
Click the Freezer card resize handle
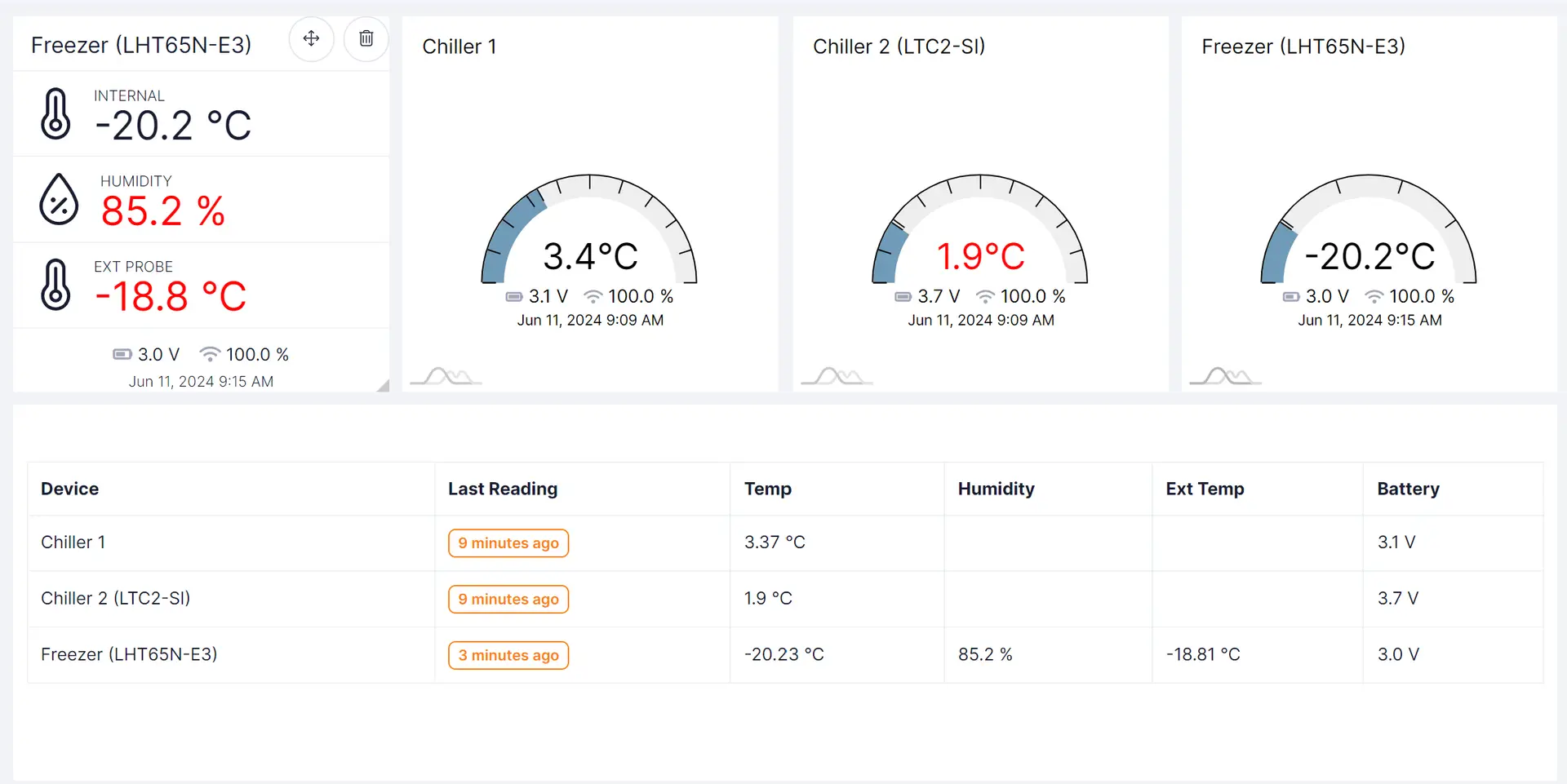pyautogui.click(x=382, y=385)
